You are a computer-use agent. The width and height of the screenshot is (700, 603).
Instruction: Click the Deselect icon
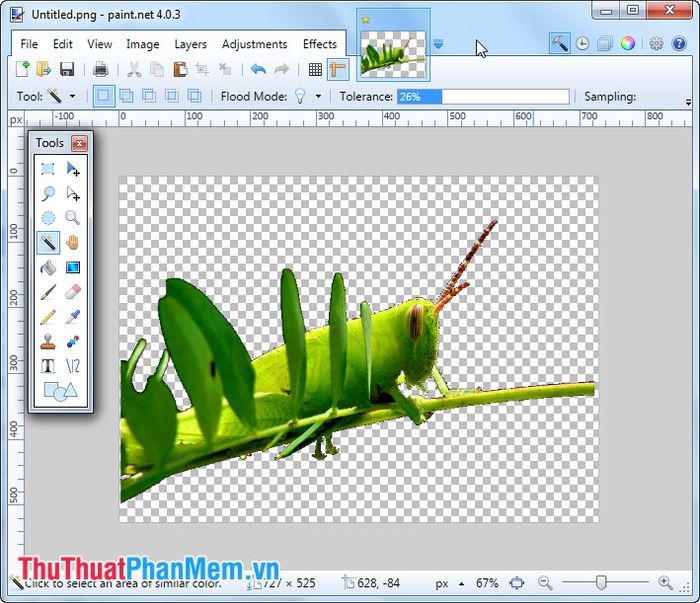225,69
